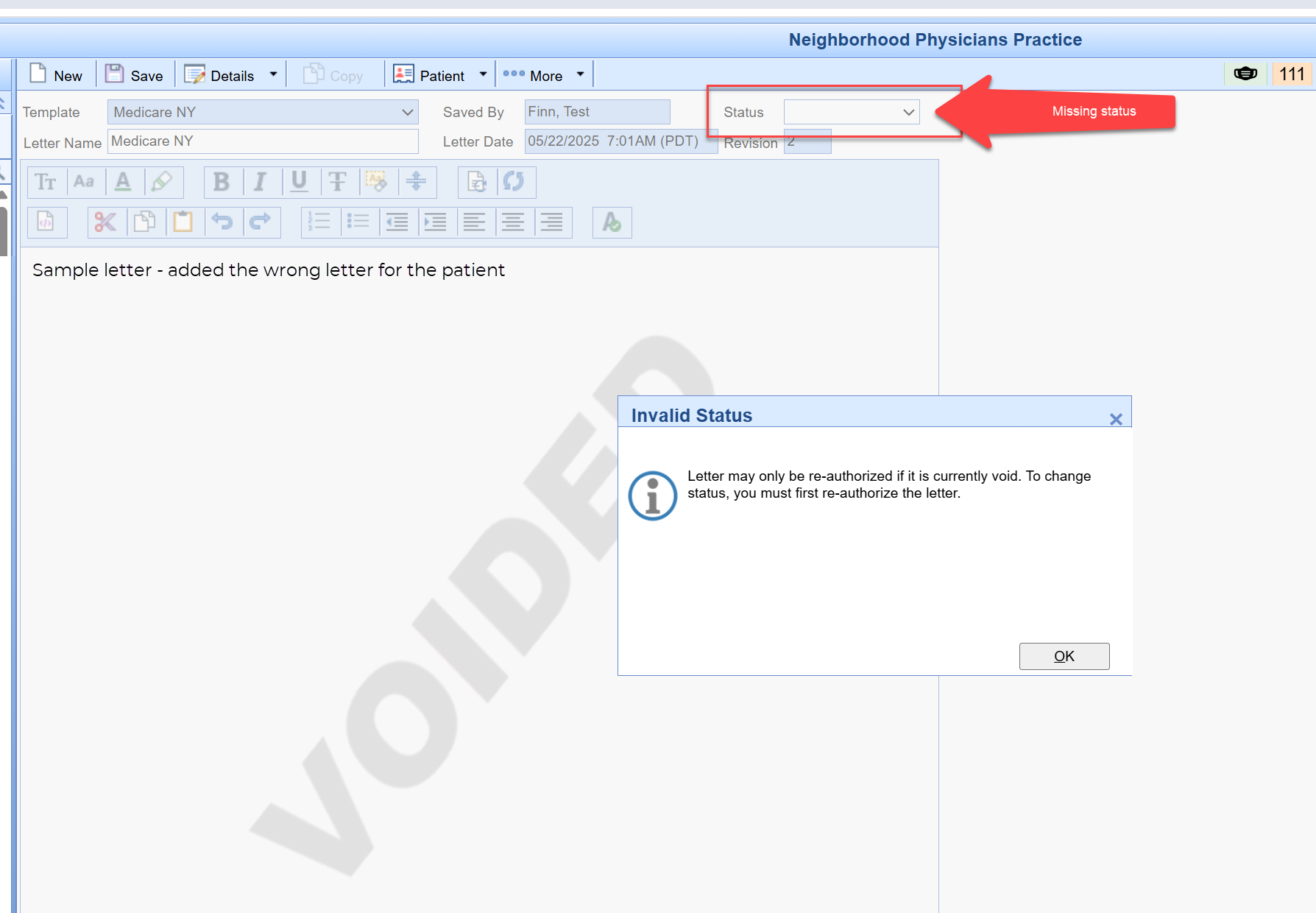The height and width of the screenshot is (913, 1316).
Task: Toggle italic formatting
Action: click(x=260, y=182)
